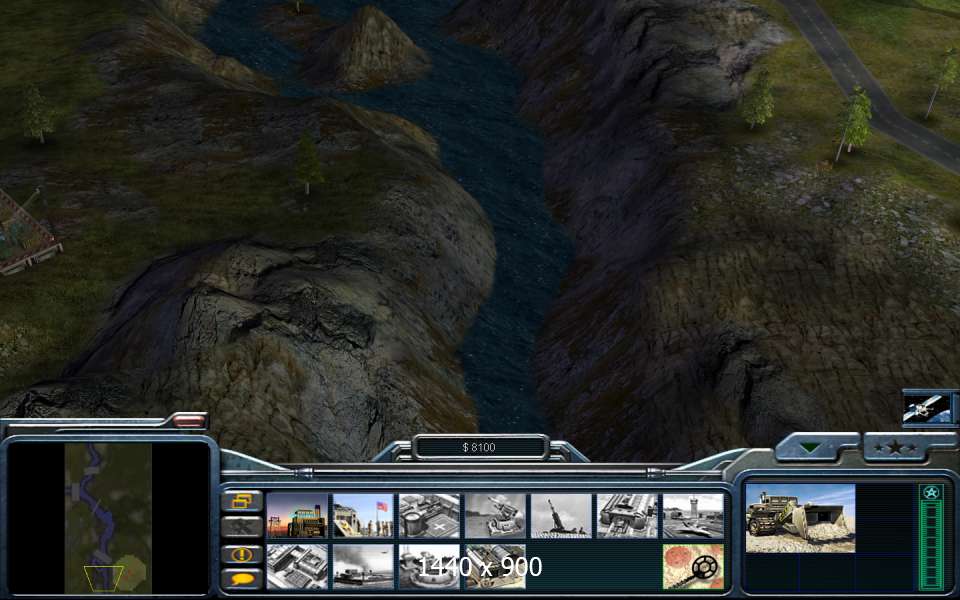Pick the Airfield build icon with control tower

pos(694,516)
